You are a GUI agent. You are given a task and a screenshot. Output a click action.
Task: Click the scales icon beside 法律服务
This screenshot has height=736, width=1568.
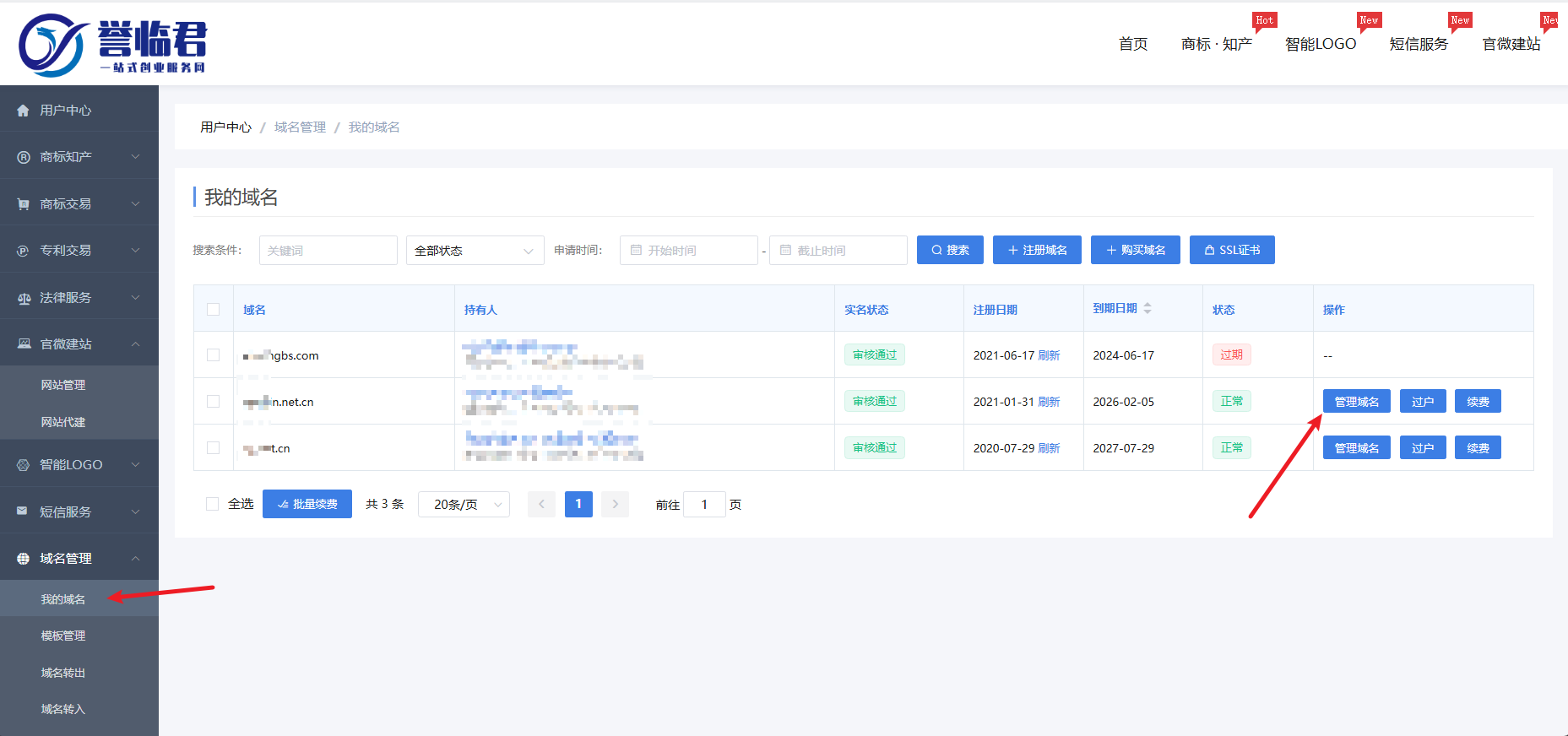24,298
